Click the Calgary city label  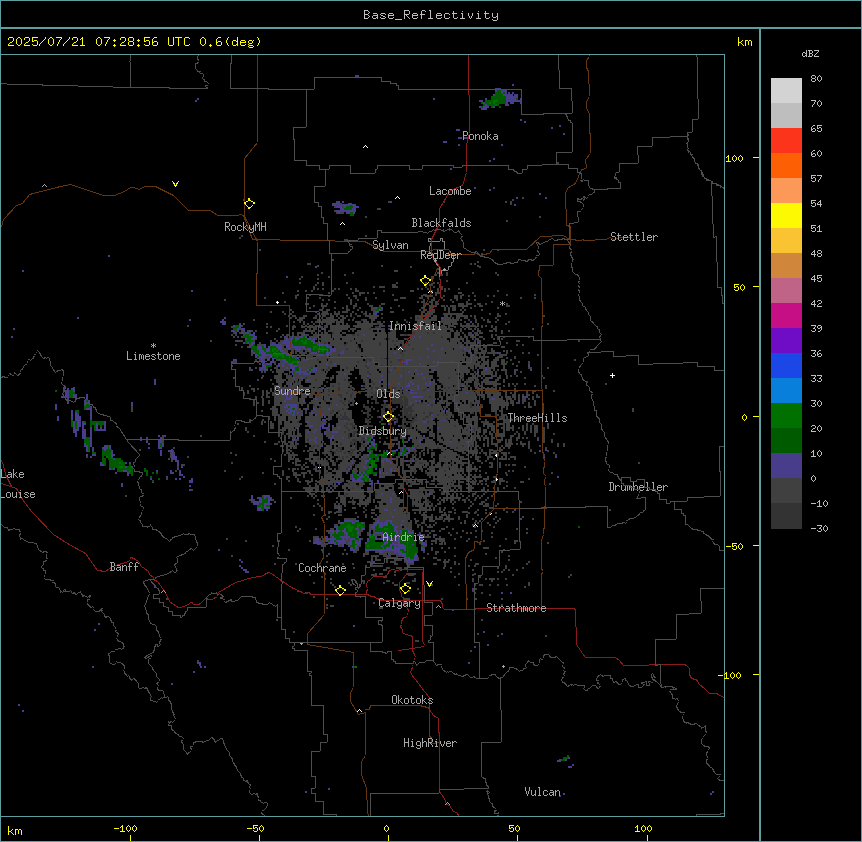pyautogui.click(x=399, y=603)
